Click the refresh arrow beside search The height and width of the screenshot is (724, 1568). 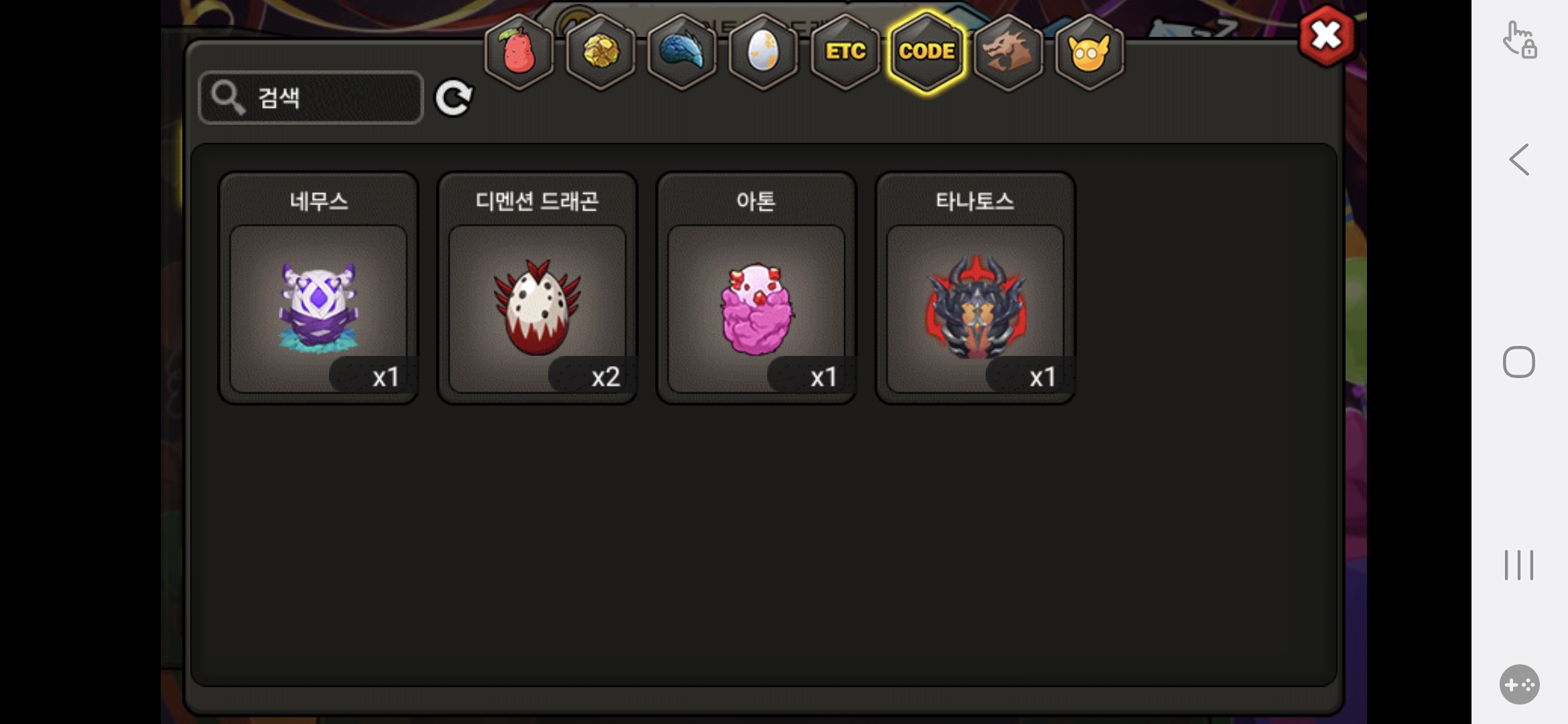(x=454, y=98)
